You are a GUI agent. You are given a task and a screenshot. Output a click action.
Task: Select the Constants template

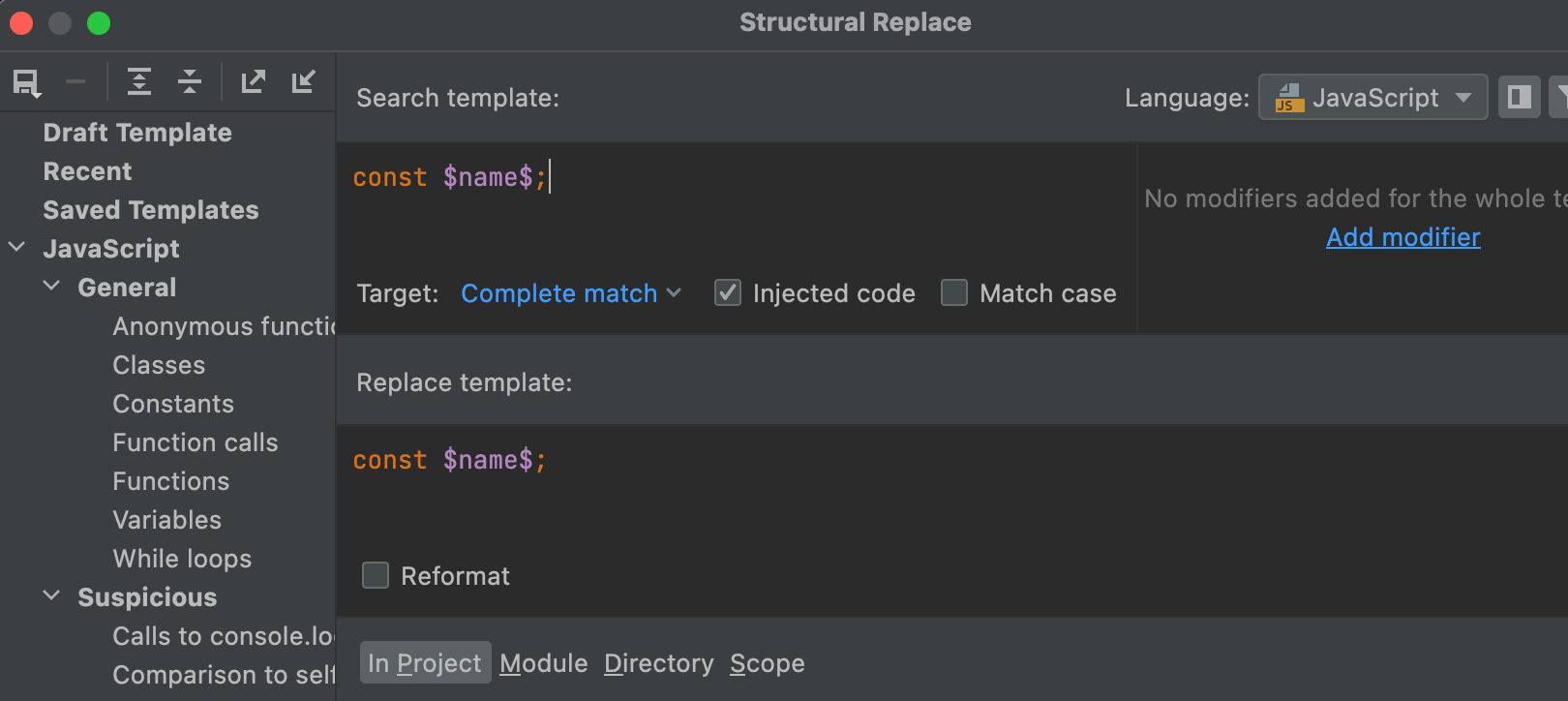[173, 404]
